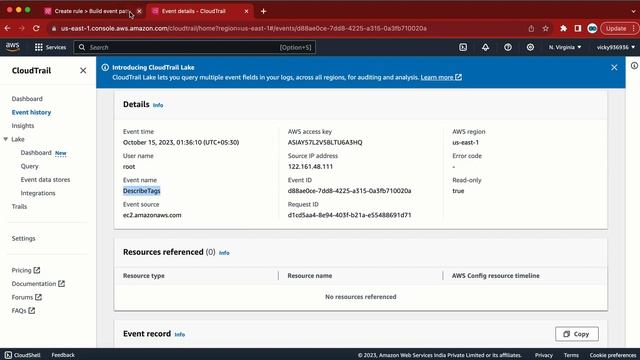This screenshot has width=640, height=360.
Task: Click AWS Config resource timeline column header
Action: pos(496,276)
